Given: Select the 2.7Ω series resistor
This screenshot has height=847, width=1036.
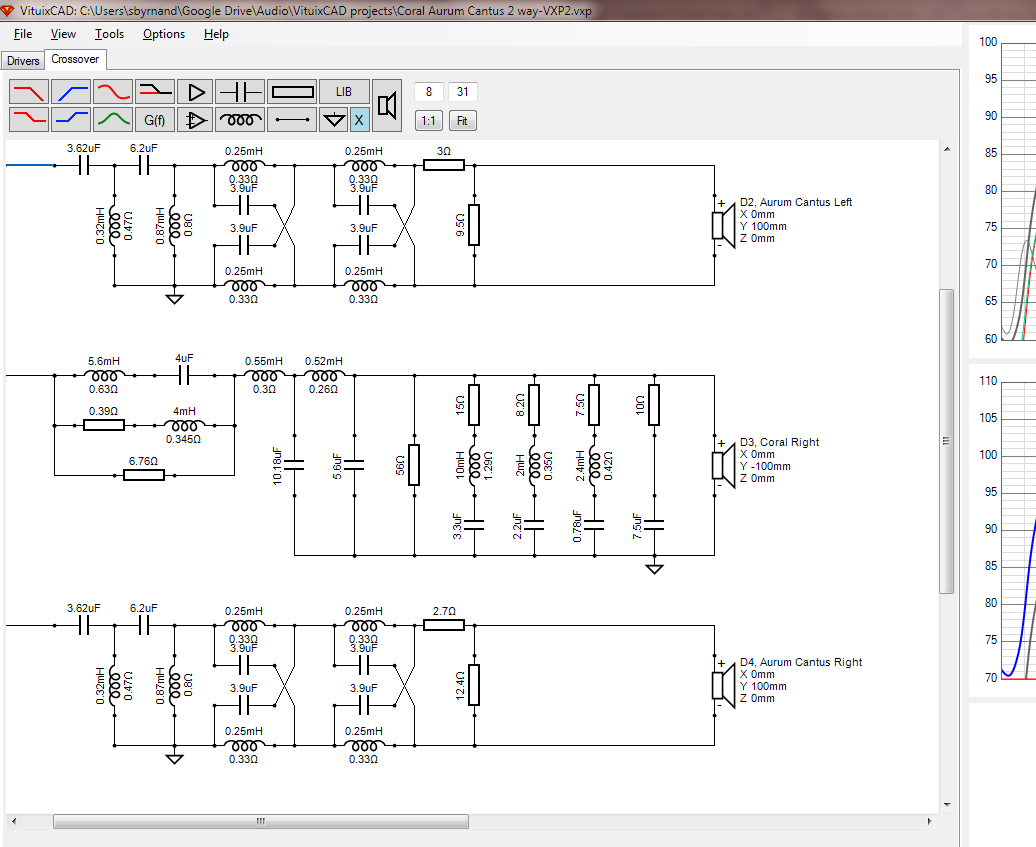Looking at the screenshot, I should click(x=443, y=625).
